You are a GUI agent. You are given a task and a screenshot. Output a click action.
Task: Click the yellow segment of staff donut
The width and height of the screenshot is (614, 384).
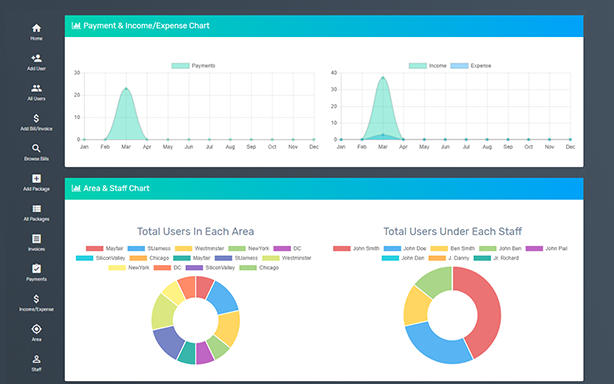click(417, 306)
